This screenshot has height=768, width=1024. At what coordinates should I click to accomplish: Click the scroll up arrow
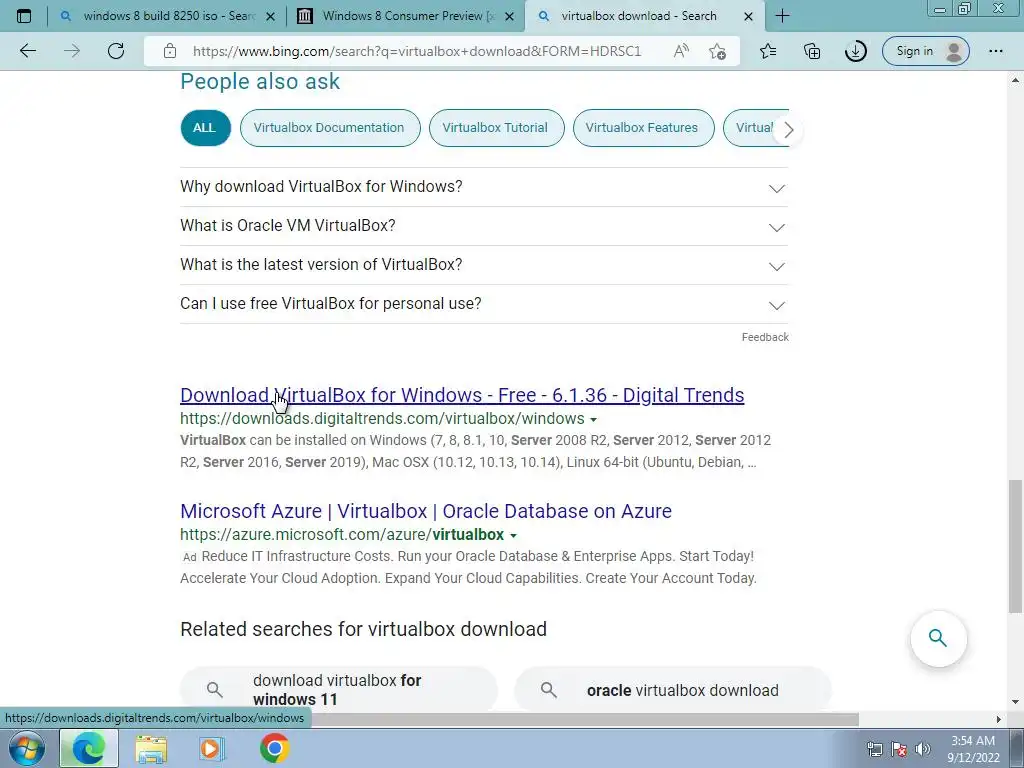point(1015,80)
